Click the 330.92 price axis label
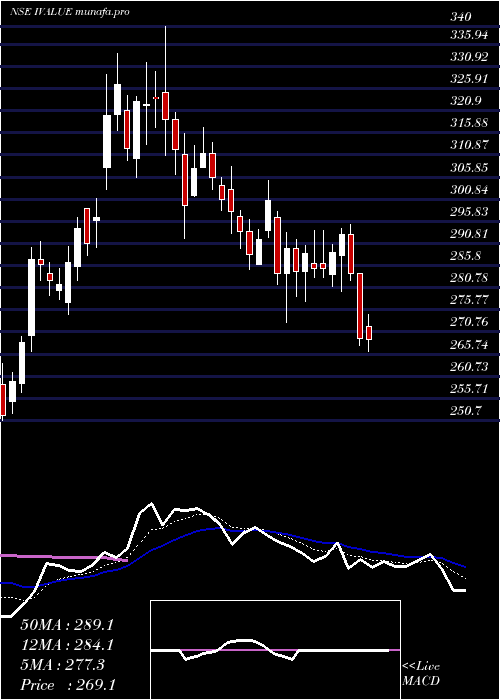The height and width of the screenshot is (700, 500). [469, 57]
